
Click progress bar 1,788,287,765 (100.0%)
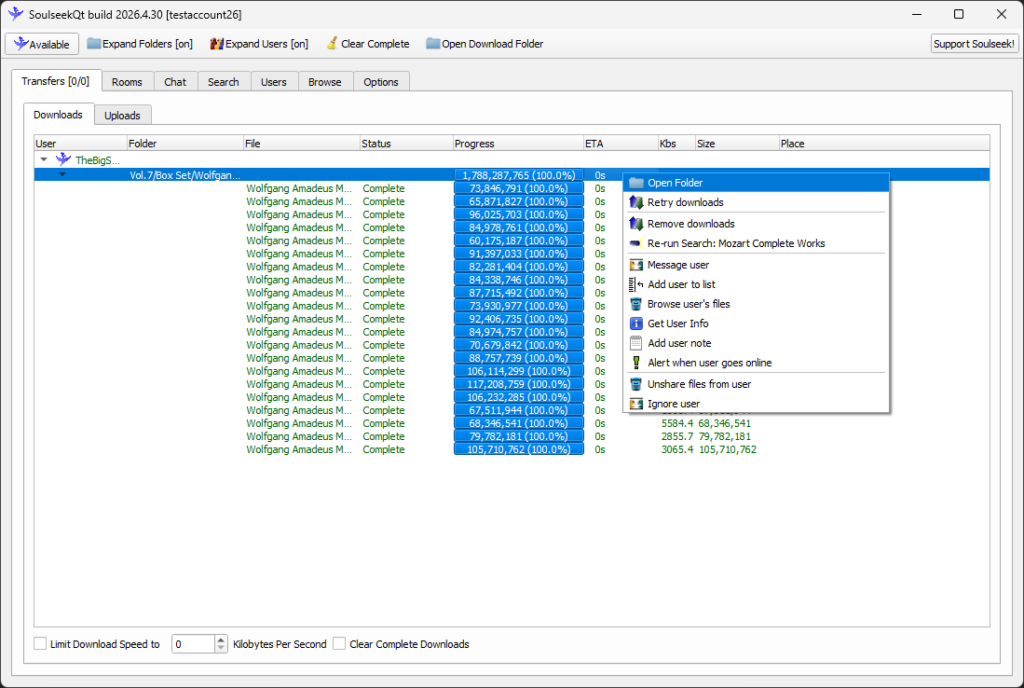click(x=519, y=175)
